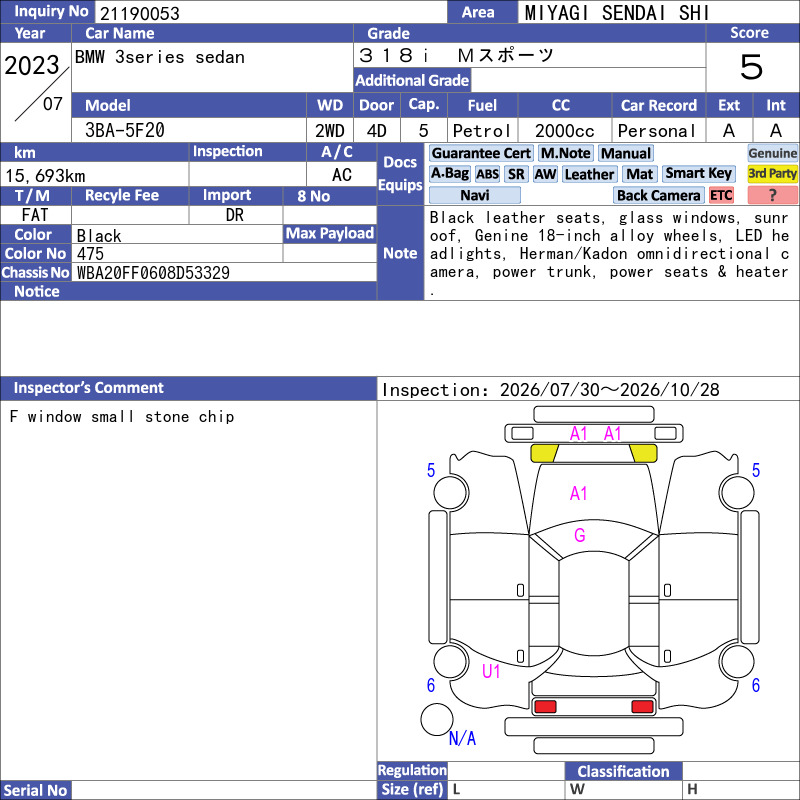Click the red ETC equipment badge

coord(721,195)
